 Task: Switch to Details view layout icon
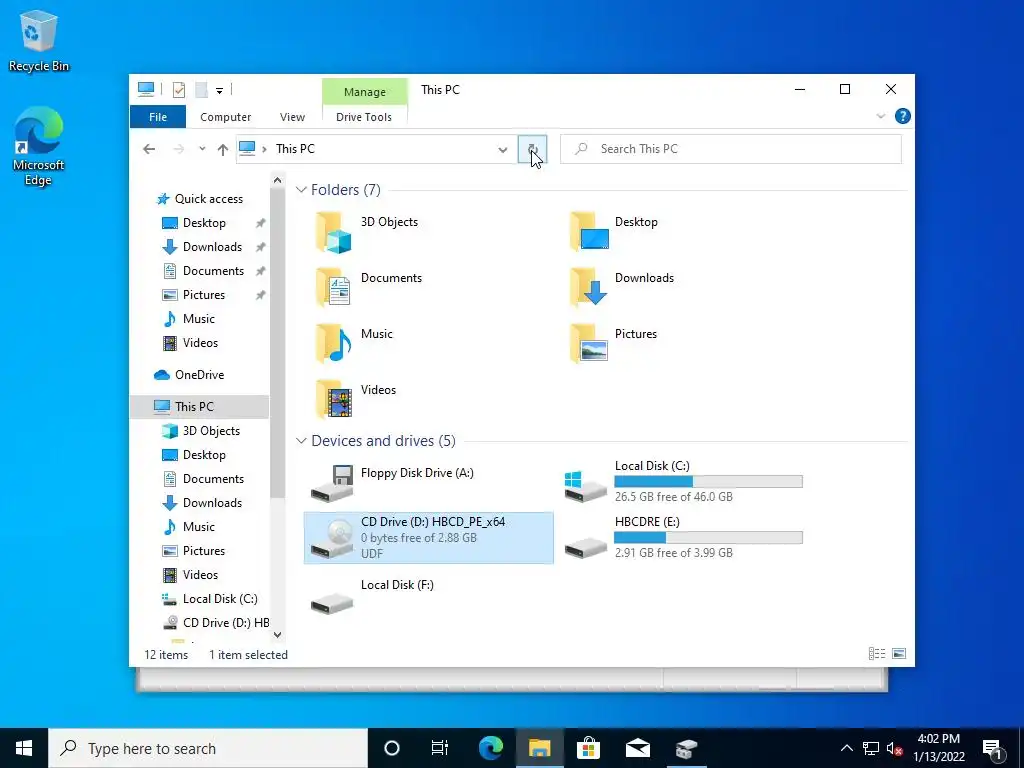pyautogui.click(x=877, y=654)
